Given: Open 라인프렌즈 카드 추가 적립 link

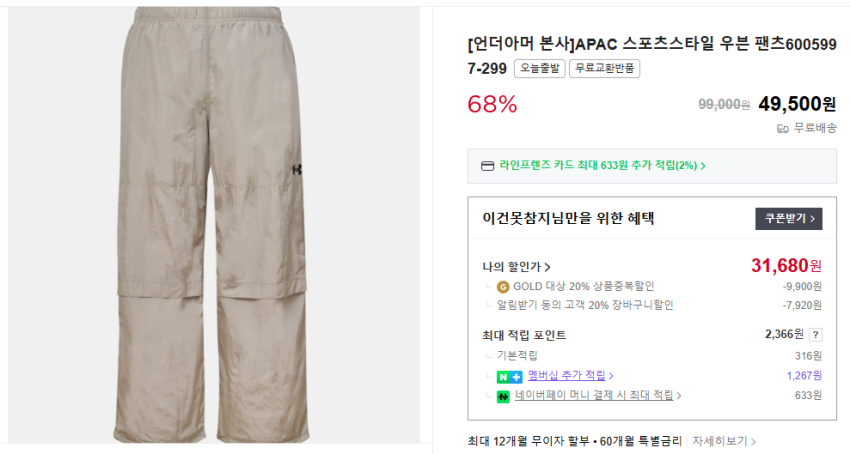Looking at the screenshot, I should point(602,166).
